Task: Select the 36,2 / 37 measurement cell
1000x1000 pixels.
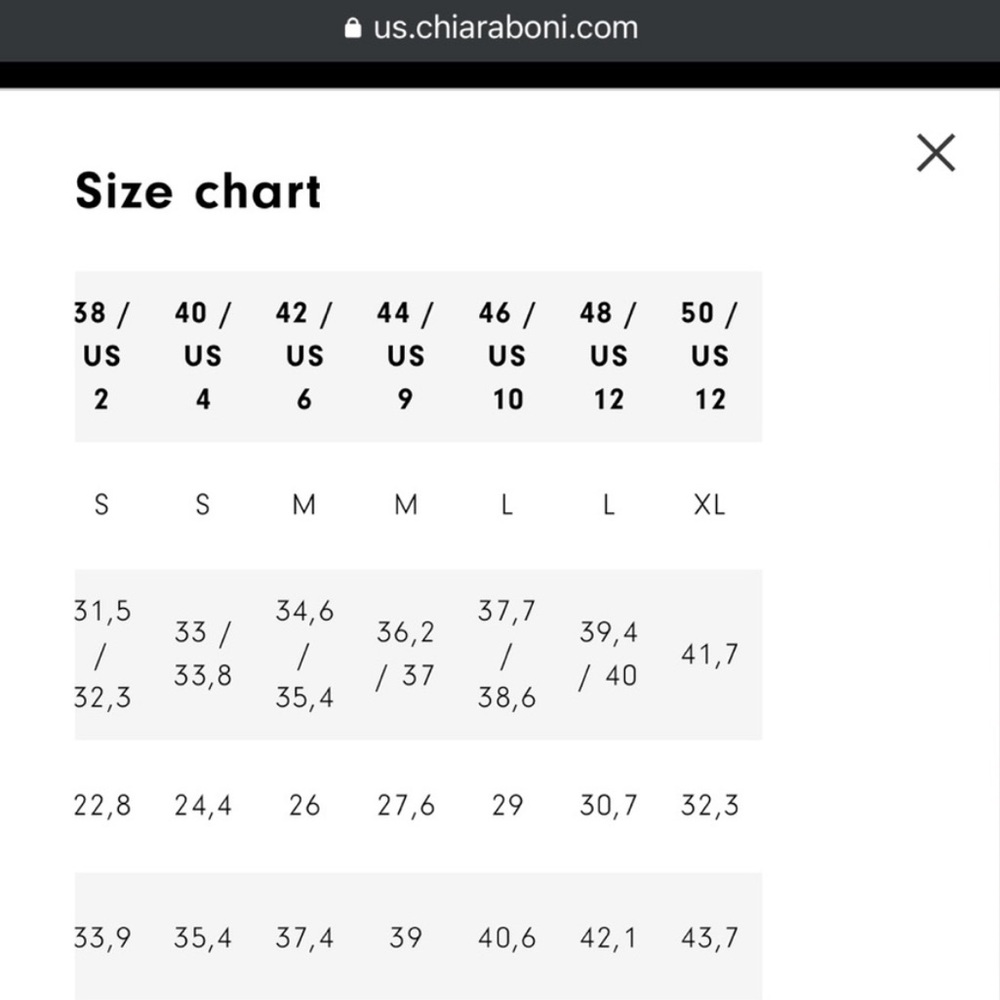Action: (406, 654)
